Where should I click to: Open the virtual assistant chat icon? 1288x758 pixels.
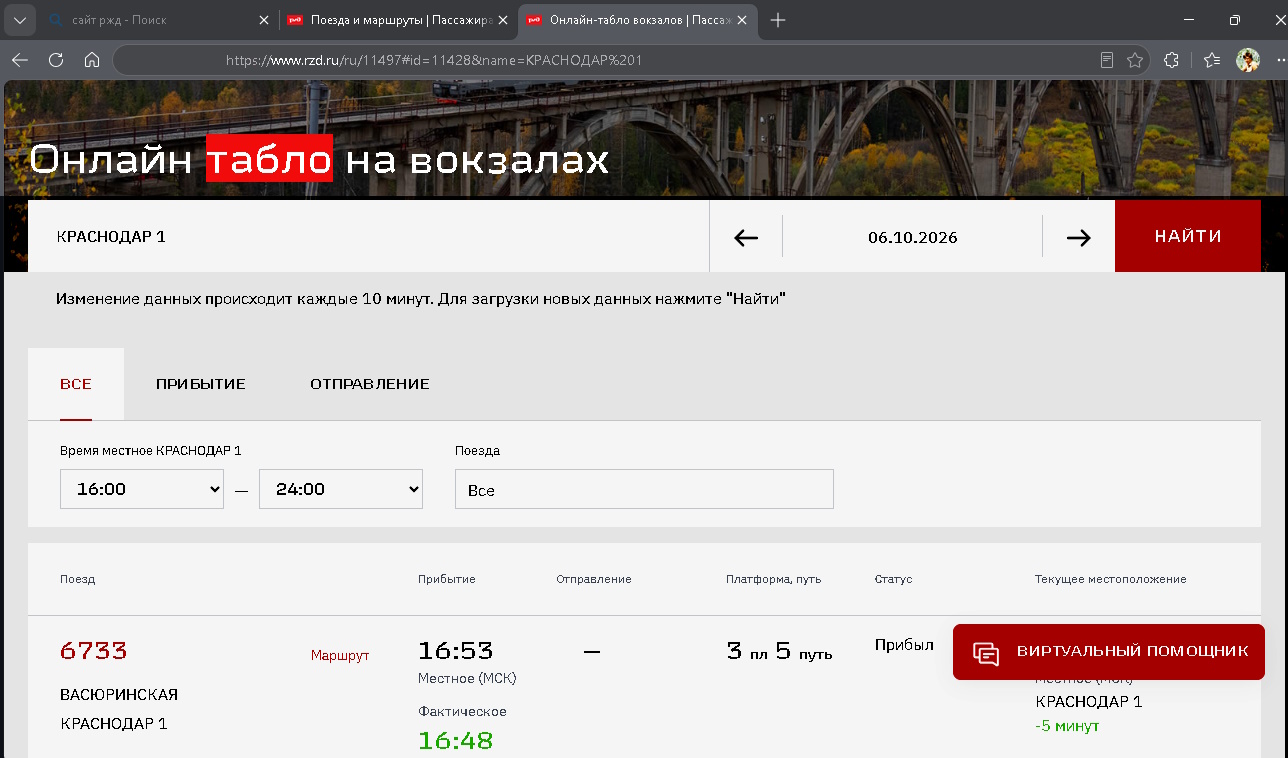986,652
